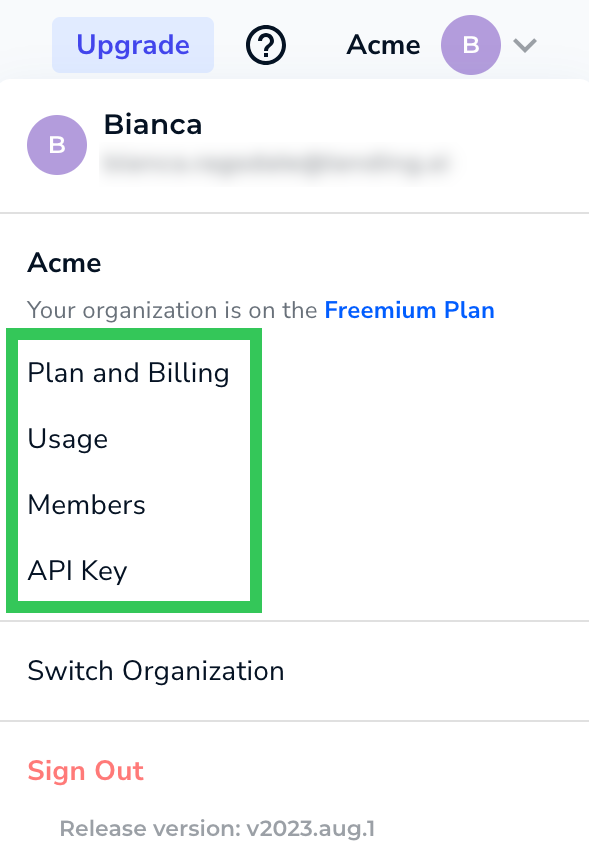589x861 pixels.
Task: Open the help icon with question mark
Action: (264, 45)
